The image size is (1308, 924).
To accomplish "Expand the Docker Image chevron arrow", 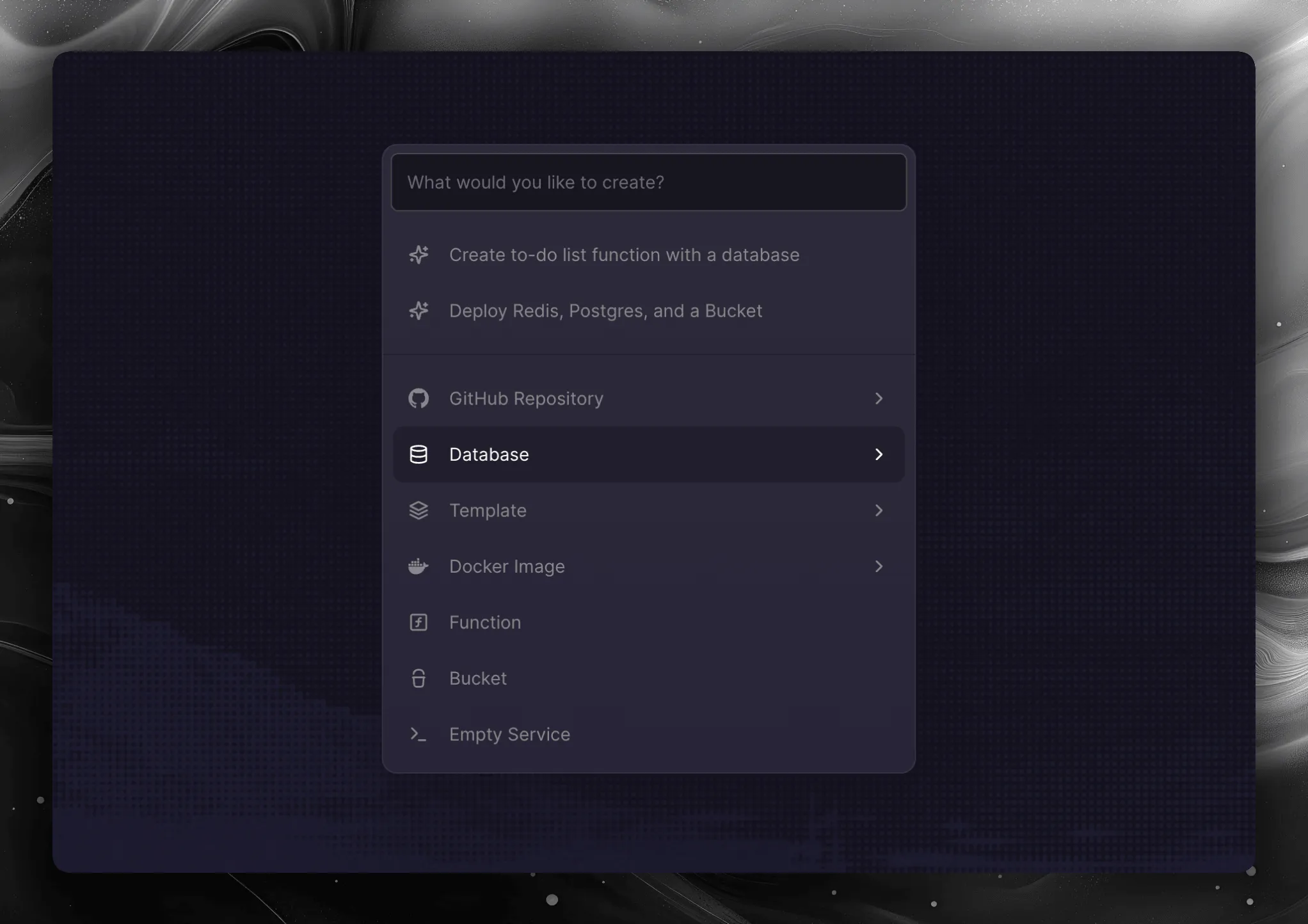I will [879, 566].
